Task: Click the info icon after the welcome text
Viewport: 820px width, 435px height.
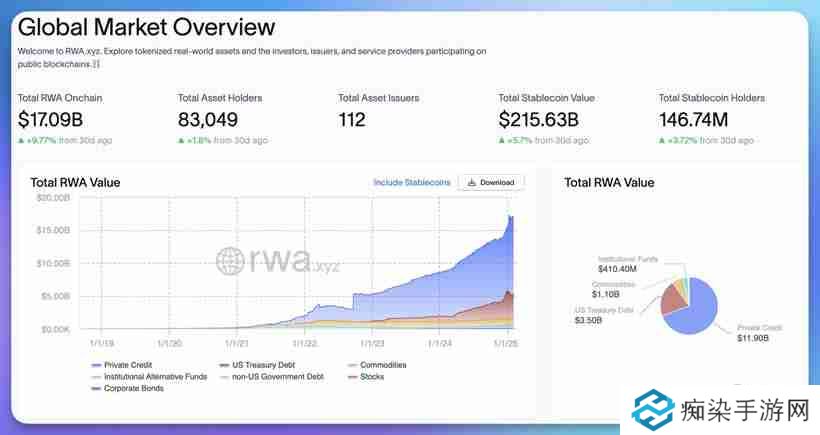Action: coord(96,64)
